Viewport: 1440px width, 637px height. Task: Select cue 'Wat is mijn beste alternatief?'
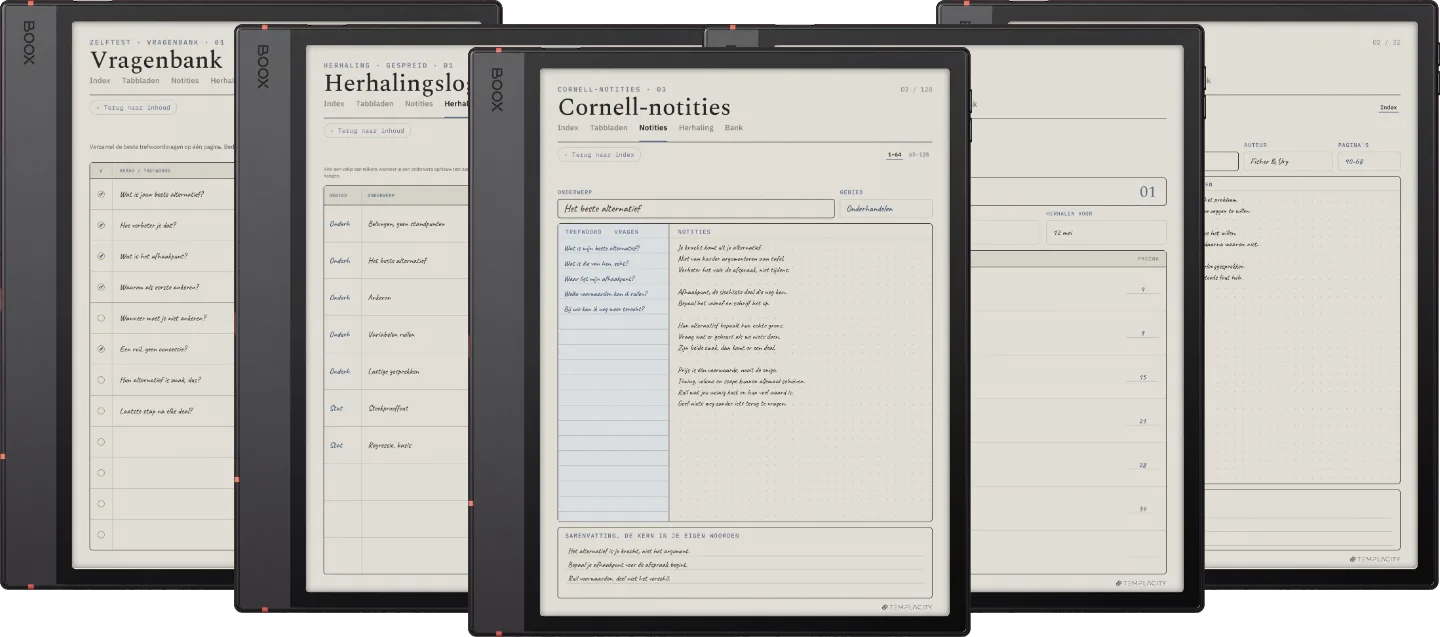pos(602,248)
